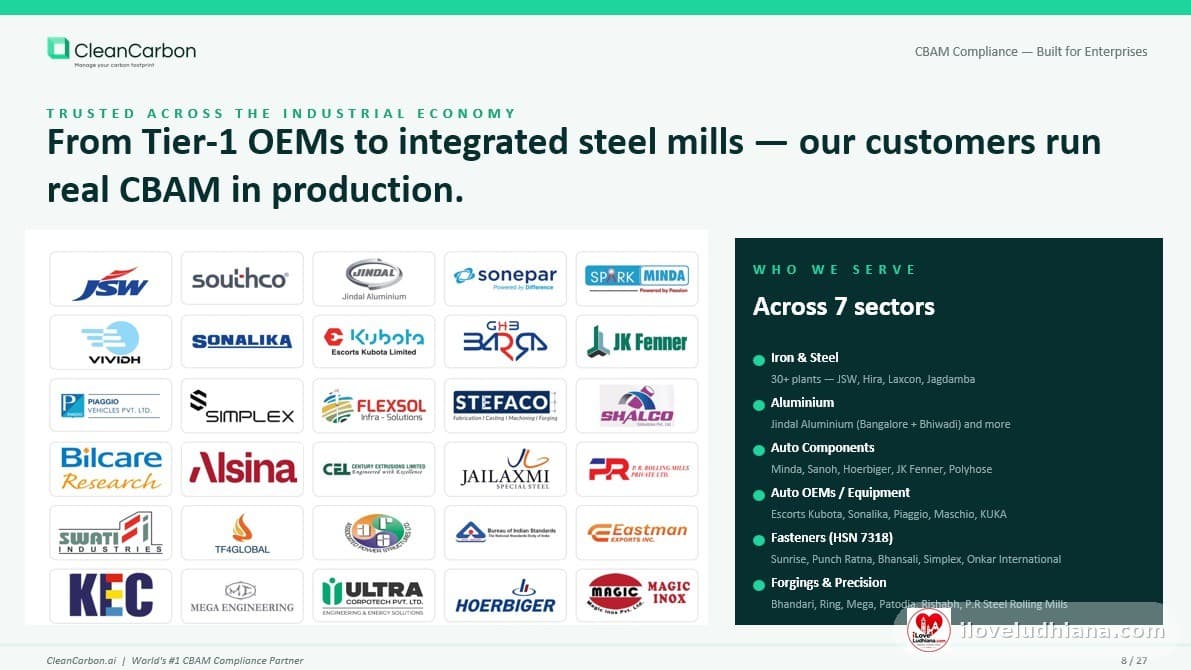Click the 'Across 7 sectors' heading
Viewport: 1191px width, 670px height.
(x=843, y=307)
